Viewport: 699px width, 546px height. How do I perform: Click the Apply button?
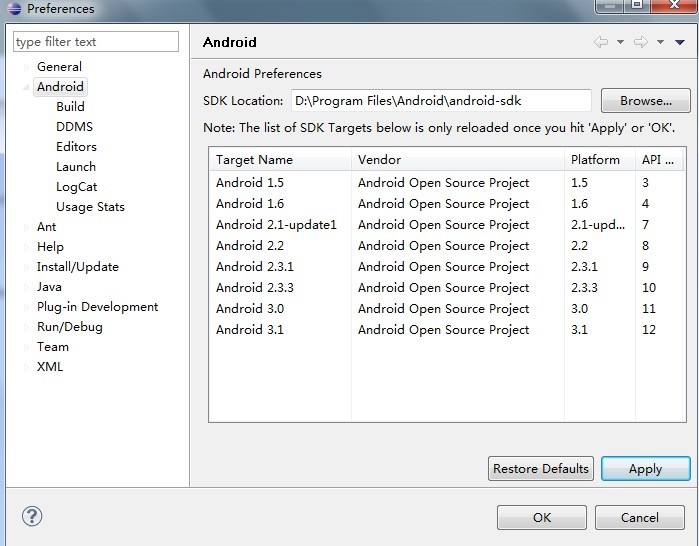[x=646, y=469]
